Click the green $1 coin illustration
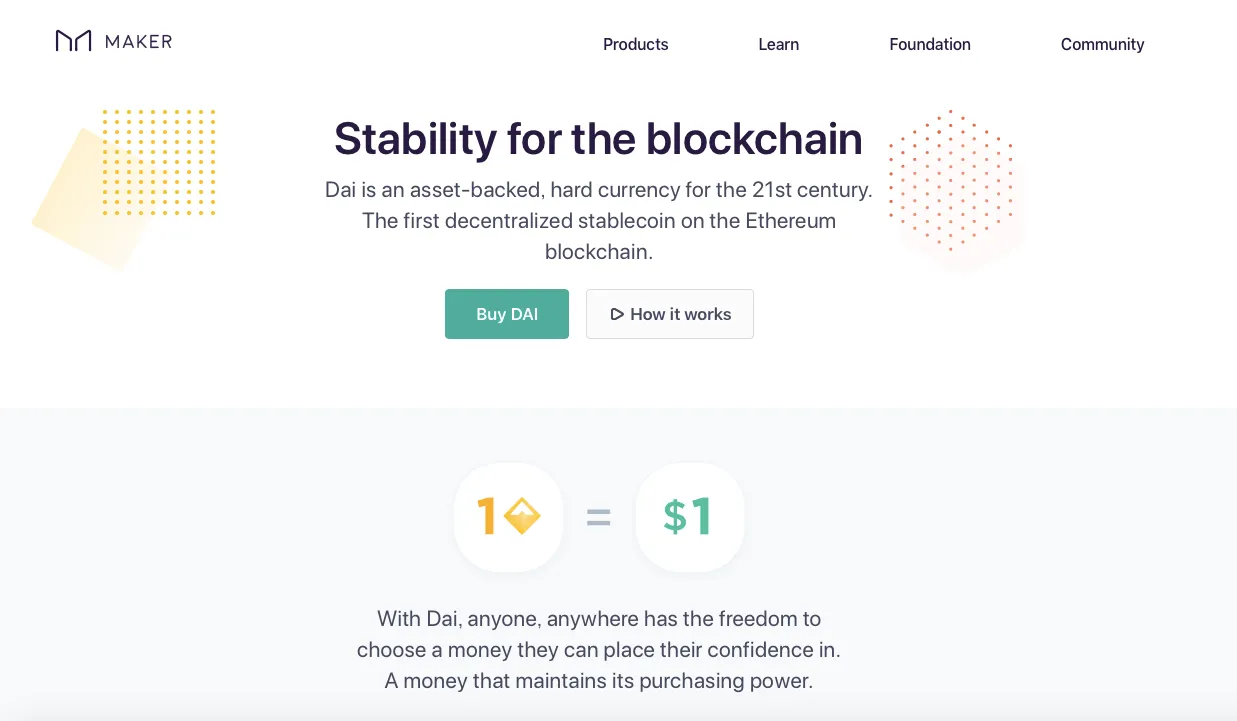Image resolution: width=1237 pixels, height=721 pixels. [x=689, y=517]
